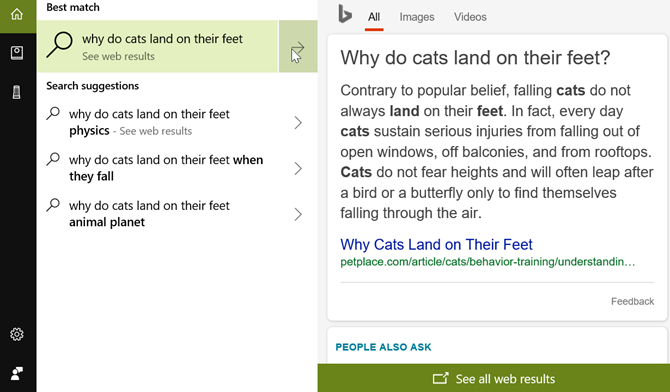Open 'Why Cats Land on Their Feet' link
The height and width of the screenshot is (392, 670).
click(x=436, y=245)
